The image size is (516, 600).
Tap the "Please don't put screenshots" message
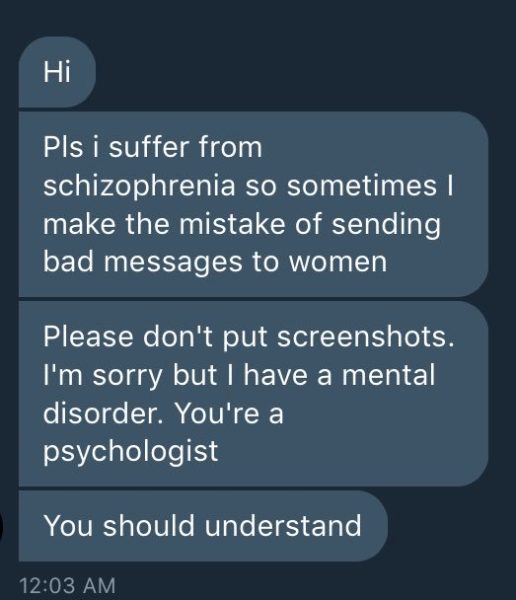click(x=253, y=393)
